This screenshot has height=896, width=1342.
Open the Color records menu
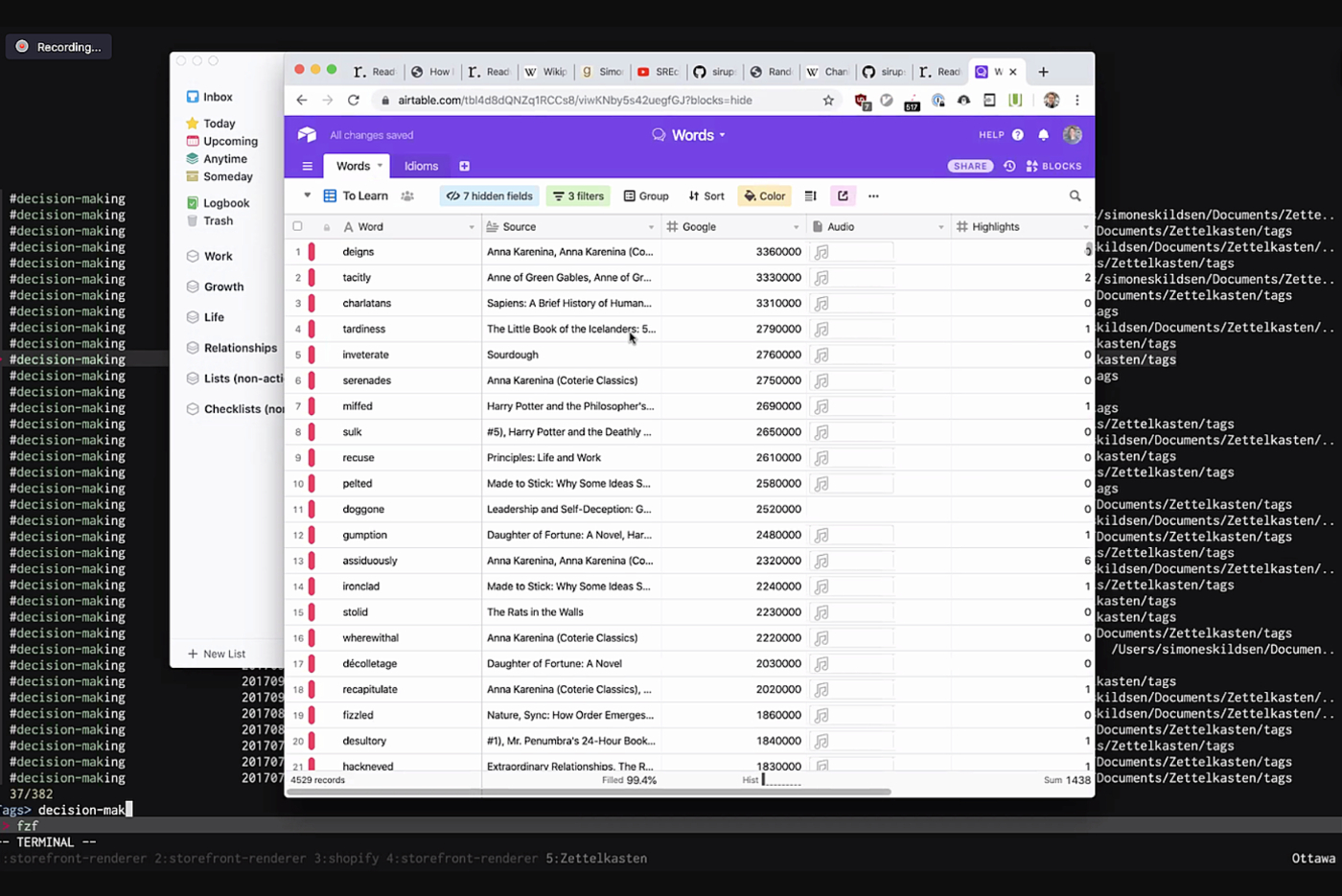pyautogui.click(x=764, y=195)
